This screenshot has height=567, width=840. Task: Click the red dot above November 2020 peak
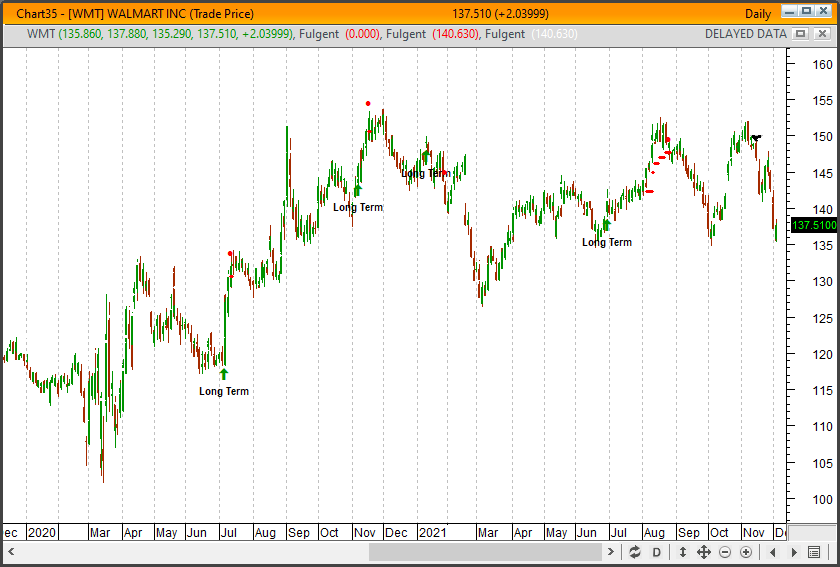coord(368,103)
